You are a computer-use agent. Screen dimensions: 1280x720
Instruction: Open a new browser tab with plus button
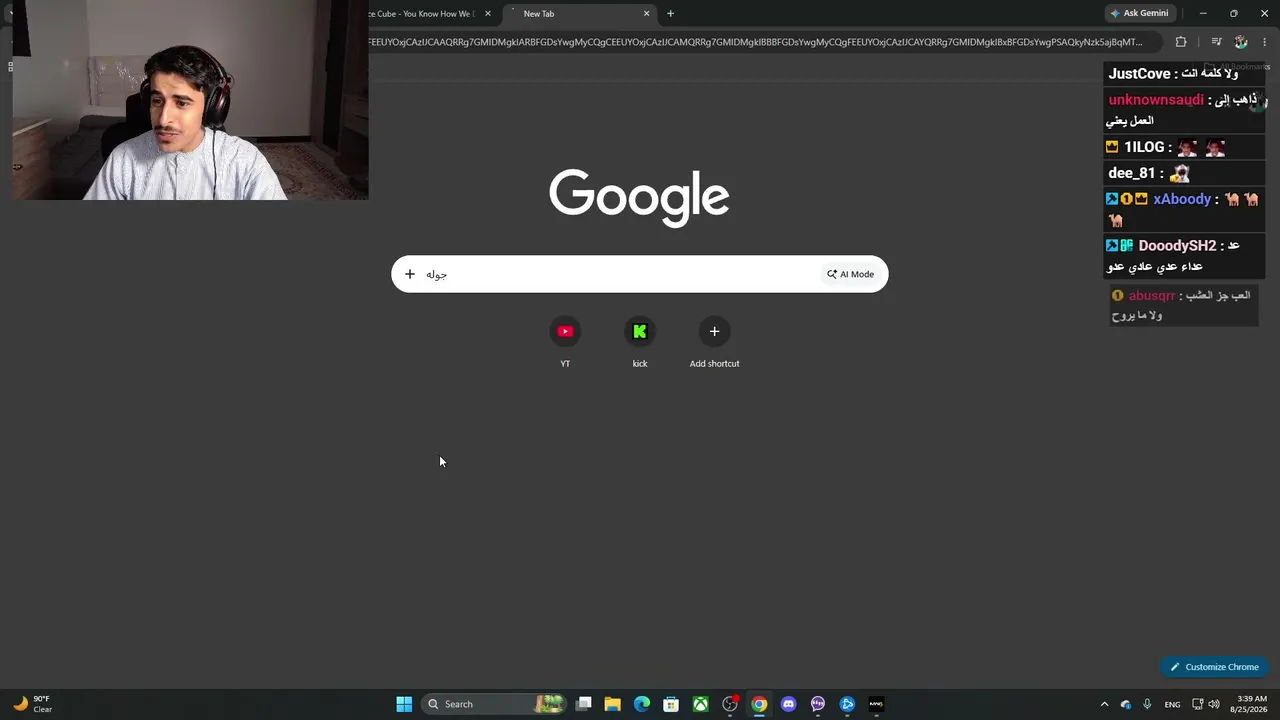pos(670,14)
